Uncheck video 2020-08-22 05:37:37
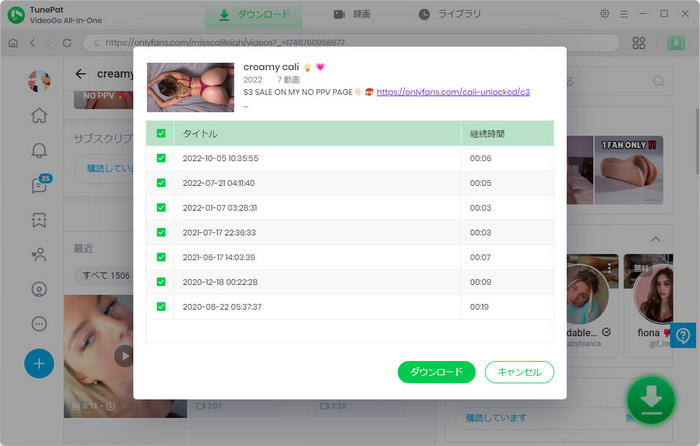The width and height of the screenshot is (700, 446). [x=161, y=307]
